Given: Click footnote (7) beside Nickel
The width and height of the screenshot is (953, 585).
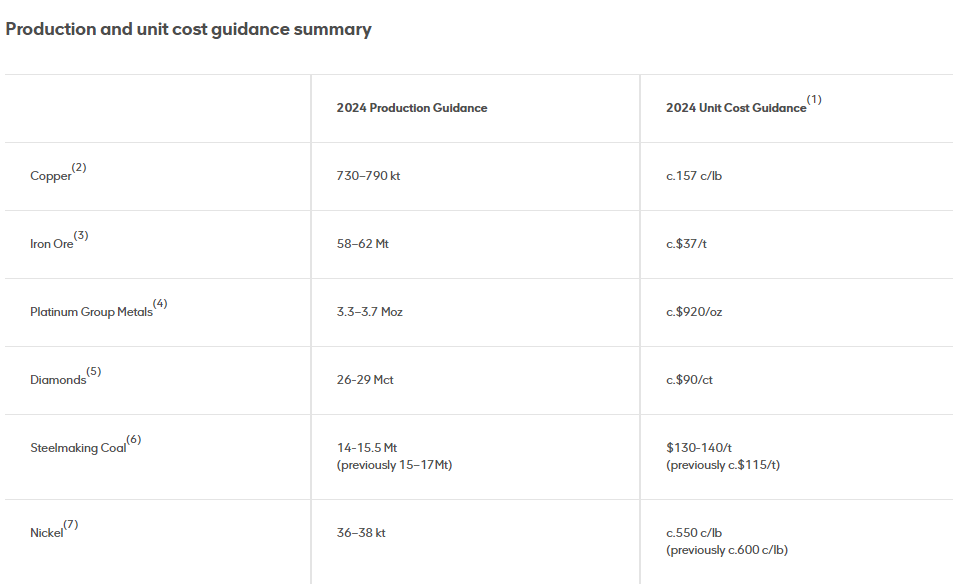Looking at the screenshot, I should [70, 525].
